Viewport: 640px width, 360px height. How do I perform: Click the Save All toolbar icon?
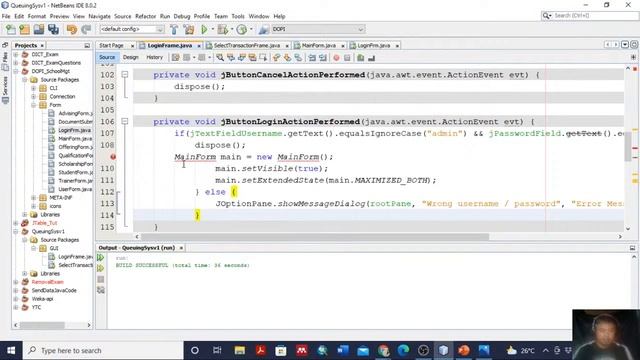coord(53,29)
